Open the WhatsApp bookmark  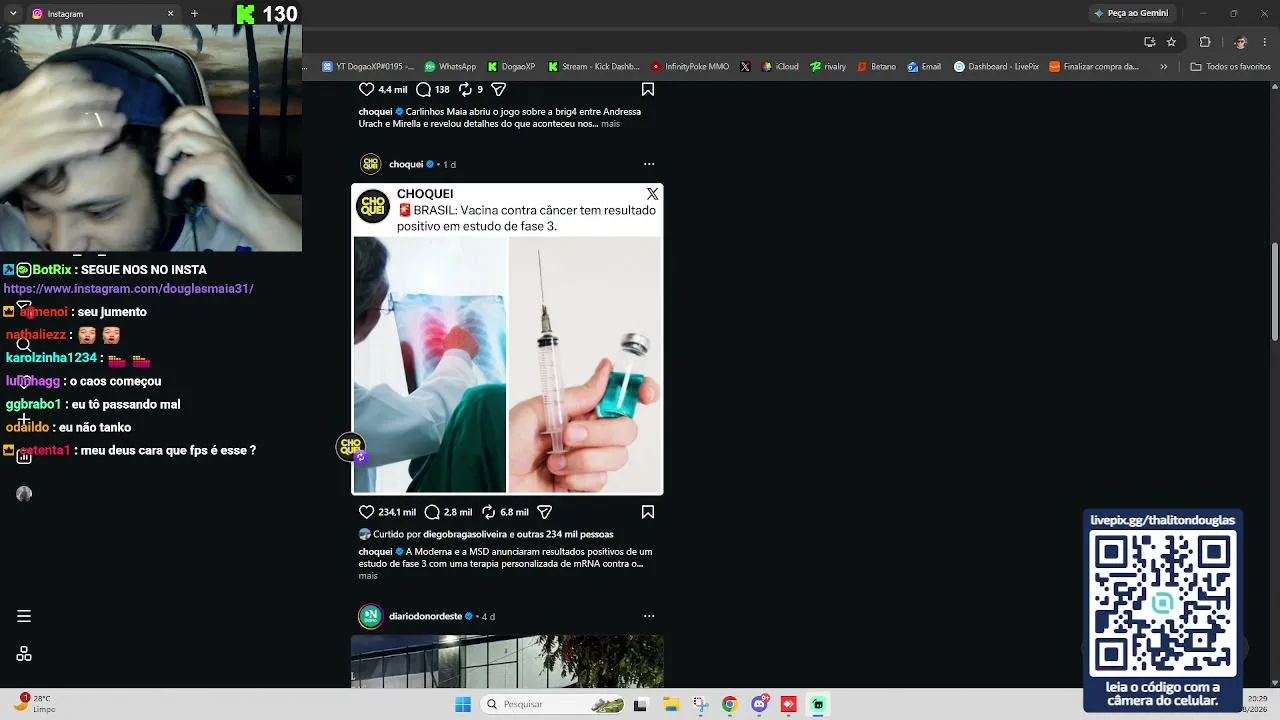click(x=450, y=67)
